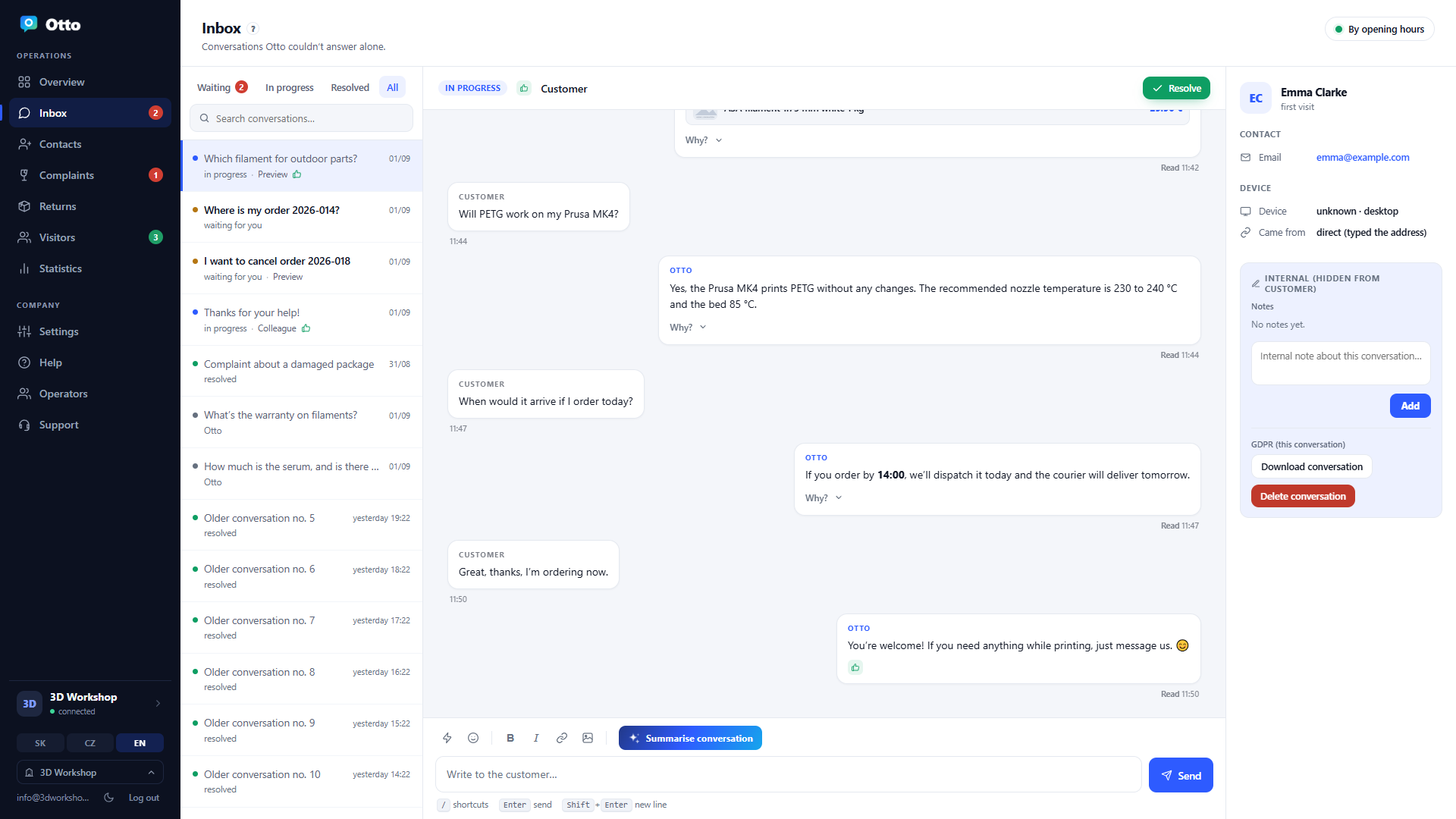1456x819 pixels.
Task: Open Returns in the sidebar
Action: (x=90, y=206)
